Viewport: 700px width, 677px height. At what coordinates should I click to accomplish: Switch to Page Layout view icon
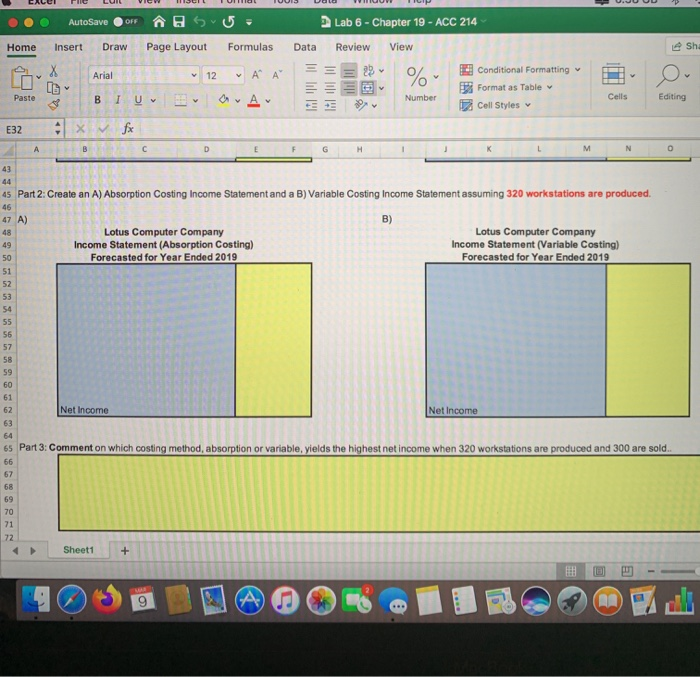pos(599,571)
